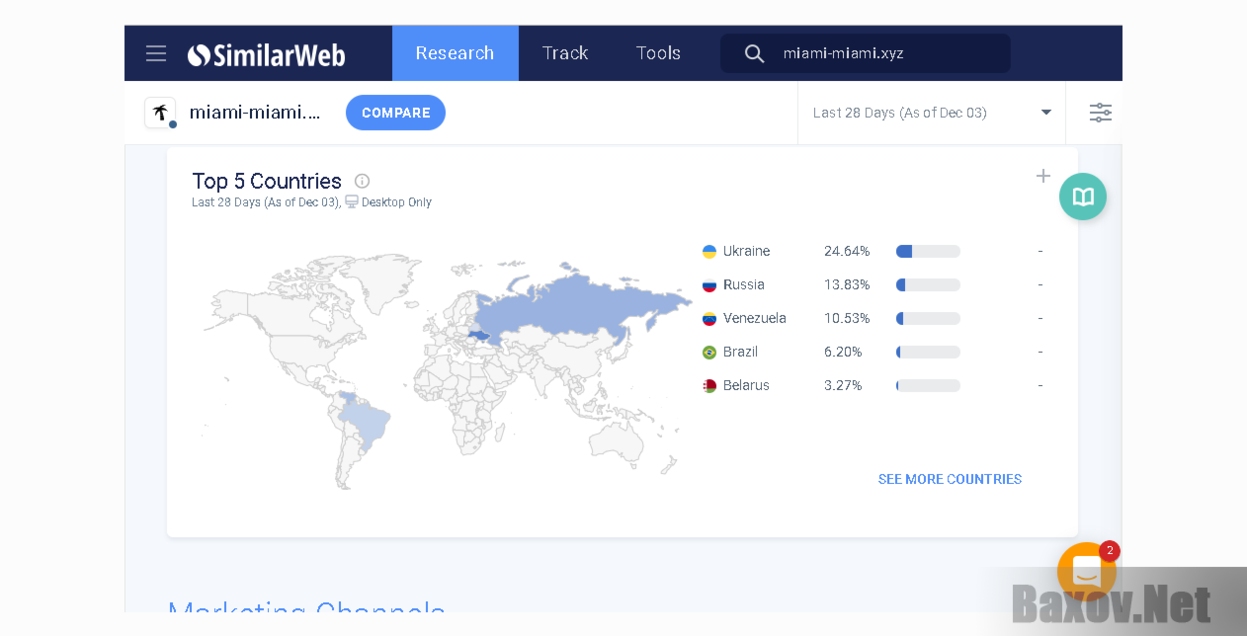Viewport: 1247px width, 636px height.
Task: Click the 13.83% value
Action: click(x=847, y=285)
